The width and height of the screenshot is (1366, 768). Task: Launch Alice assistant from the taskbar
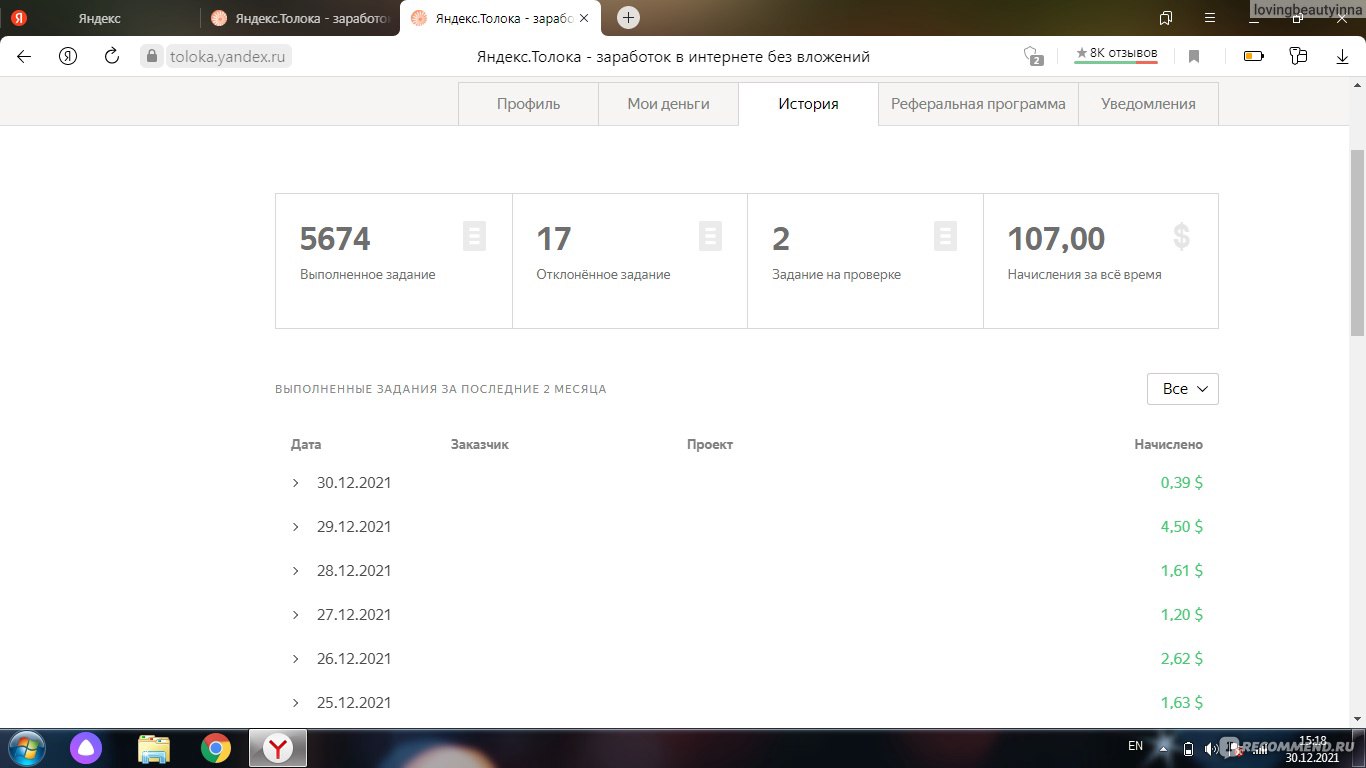point(86,748)
